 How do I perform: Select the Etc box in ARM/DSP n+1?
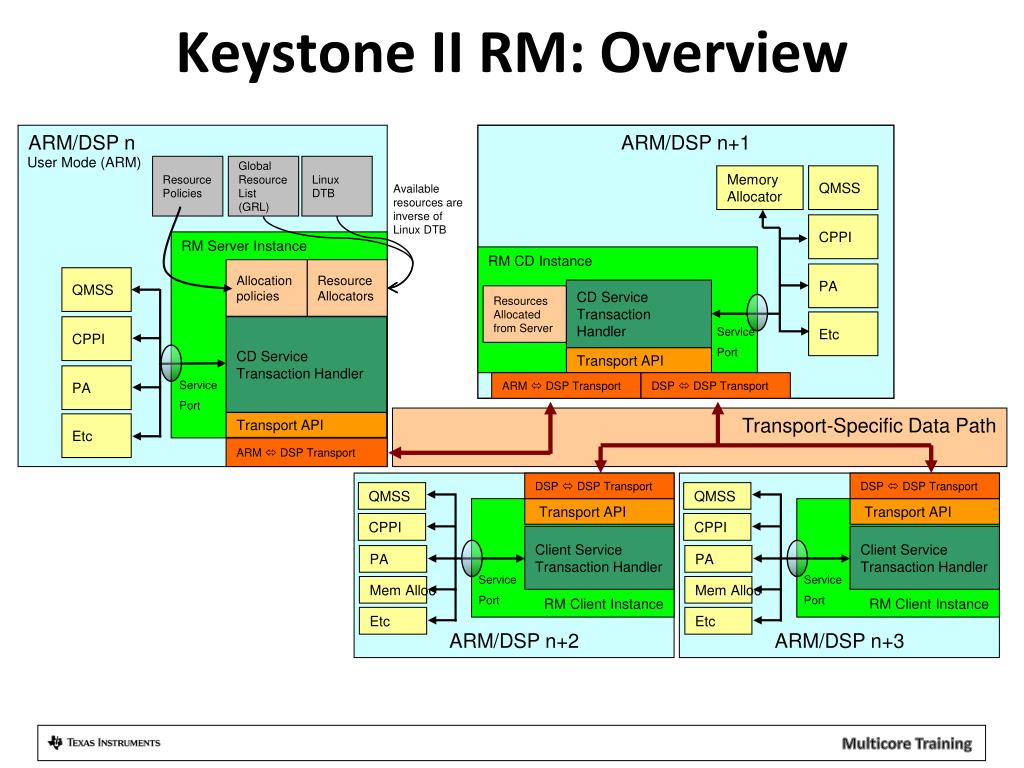click(x=843, y=334)
